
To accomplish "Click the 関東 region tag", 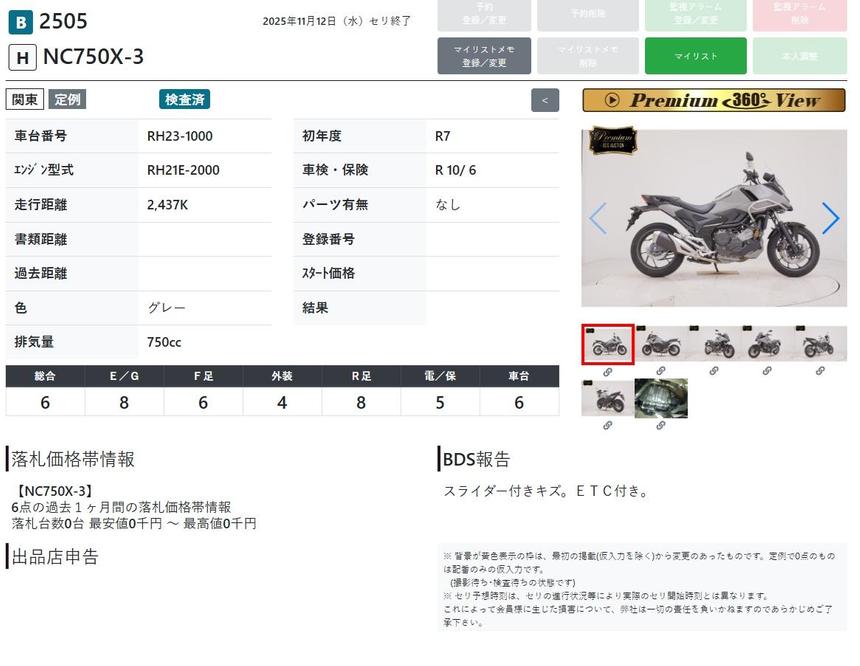I will tap(25, 99).
